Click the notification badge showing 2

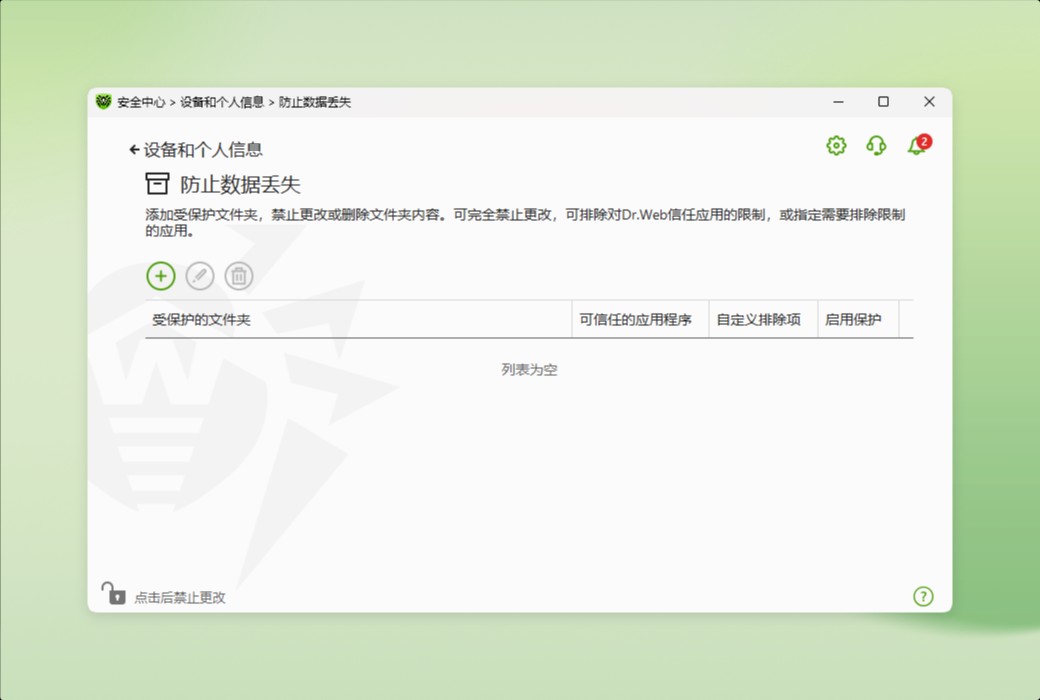click(922, 141)
